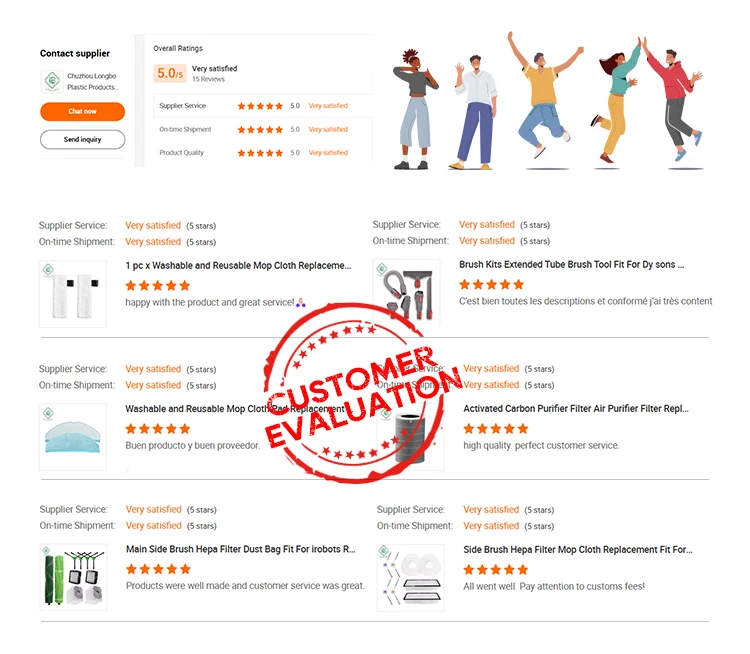Open Chuzhou Longbo Plastic Products supplier name
The image size is (750, 654).
tap(92, 81)
